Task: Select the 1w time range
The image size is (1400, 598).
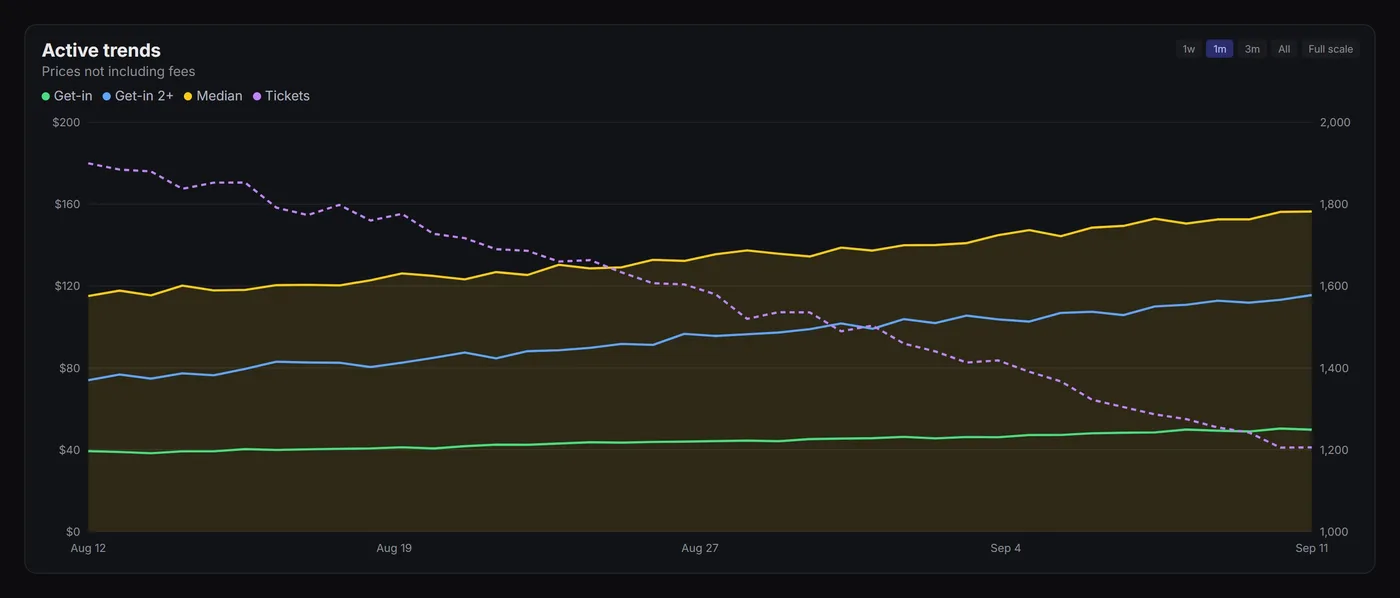Action: tap(1188, 49)
